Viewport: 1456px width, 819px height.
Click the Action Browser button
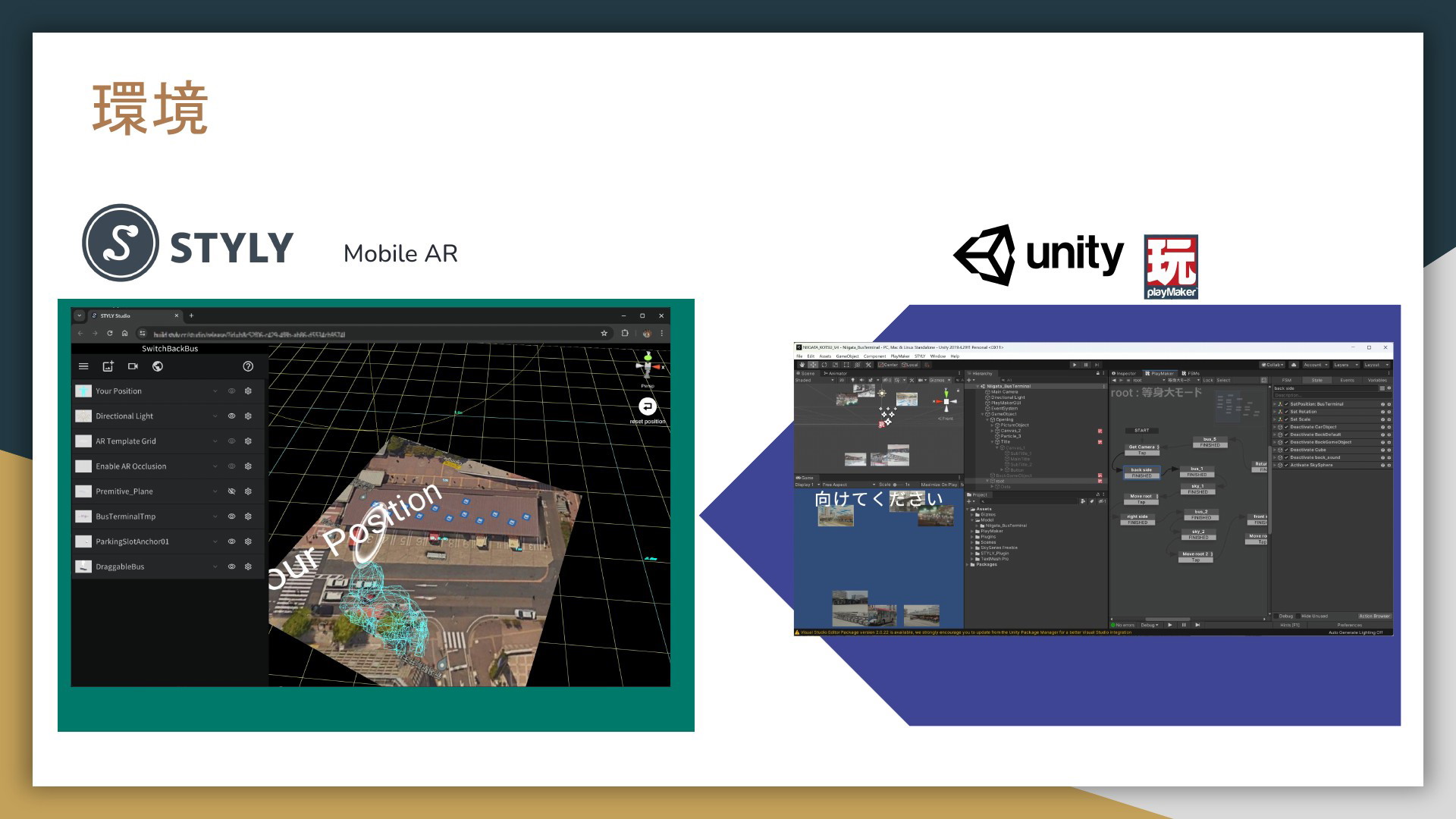[1374, 616]
